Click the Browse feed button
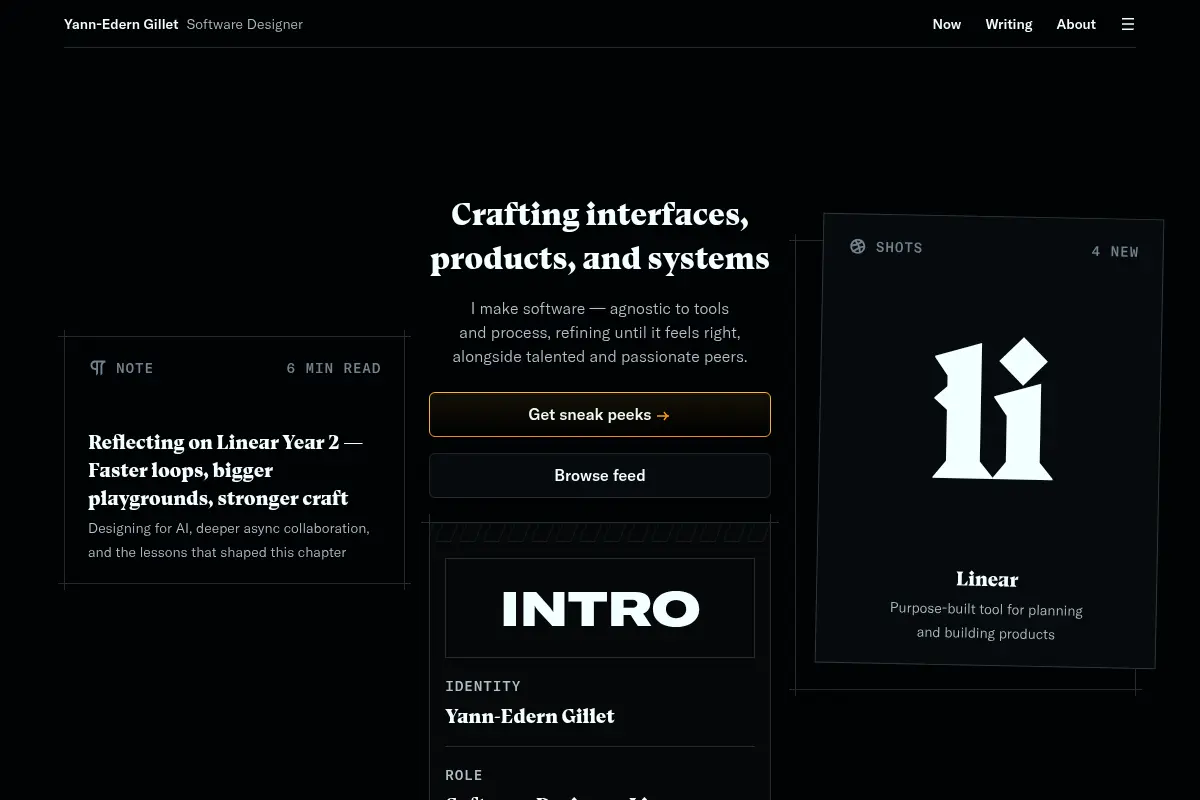Screen dimensions: 1200x800 [600, 475]
